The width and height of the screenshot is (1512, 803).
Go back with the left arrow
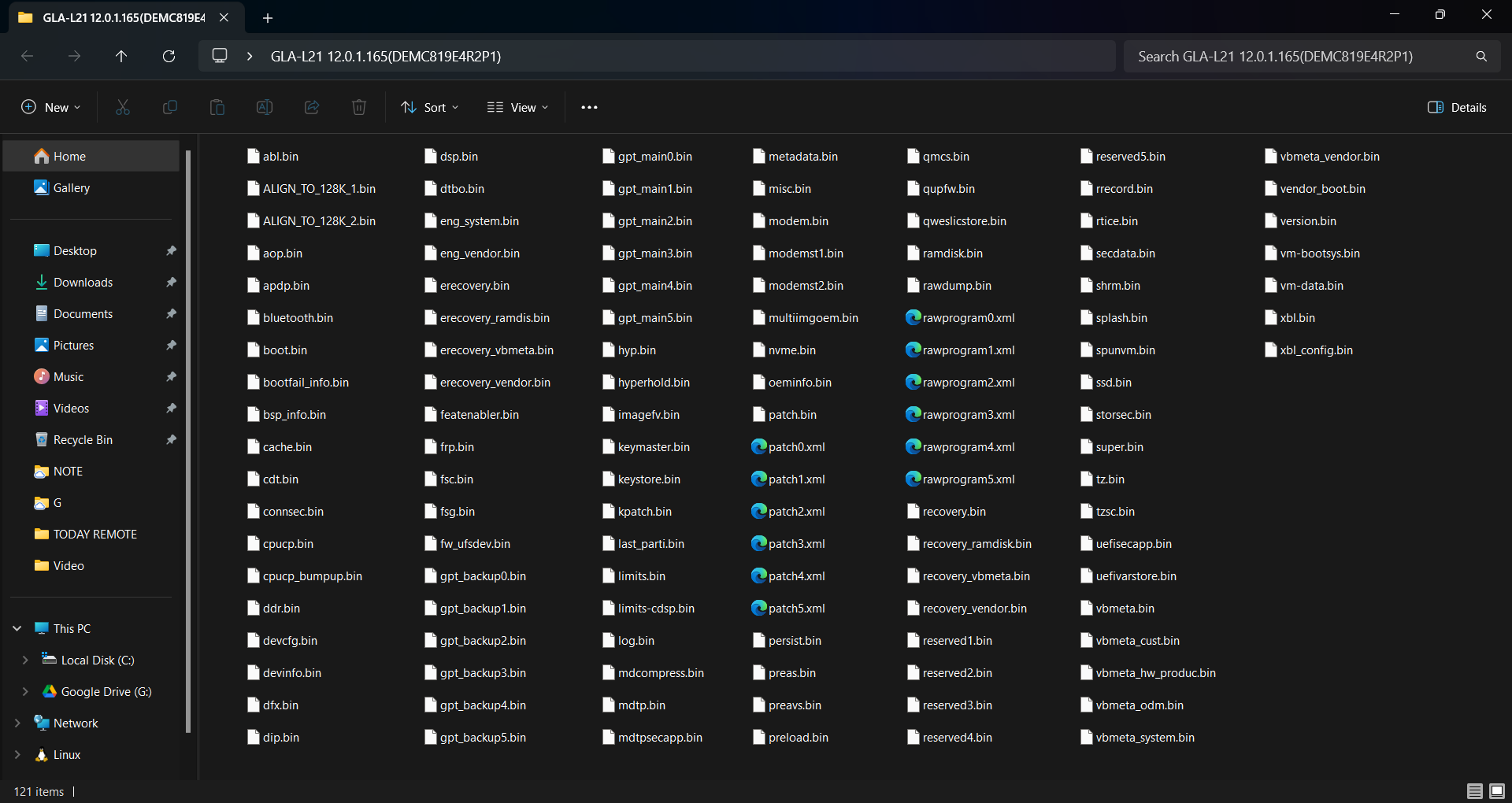pyautogui.click(x=27, y=56)
